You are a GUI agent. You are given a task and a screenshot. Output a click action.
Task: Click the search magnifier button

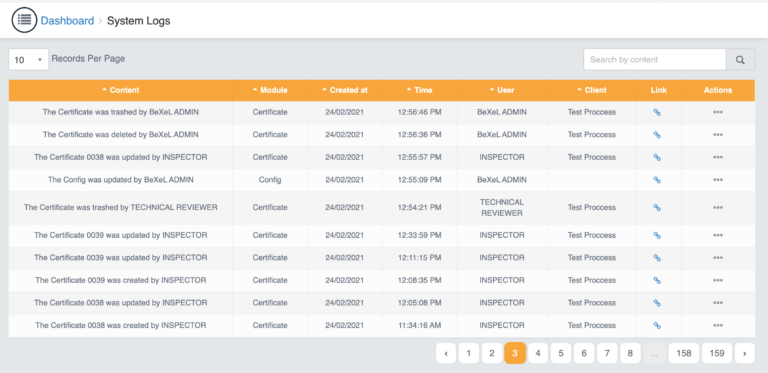click(740, 60)
